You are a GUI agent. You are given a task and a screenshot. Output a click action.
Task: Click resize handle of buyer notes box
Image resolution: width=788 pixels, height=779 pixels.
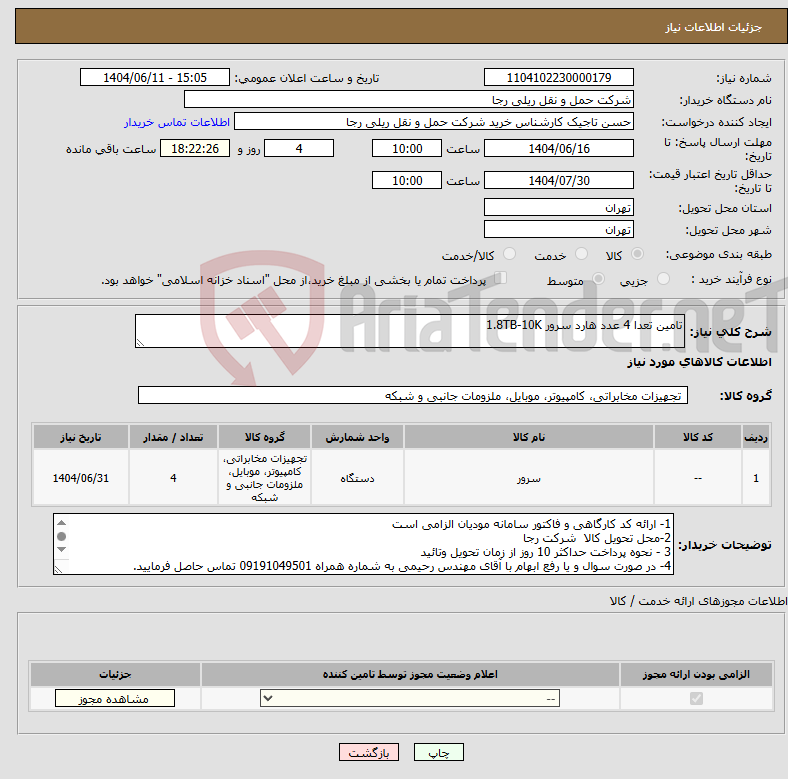[x=58, y=569]
